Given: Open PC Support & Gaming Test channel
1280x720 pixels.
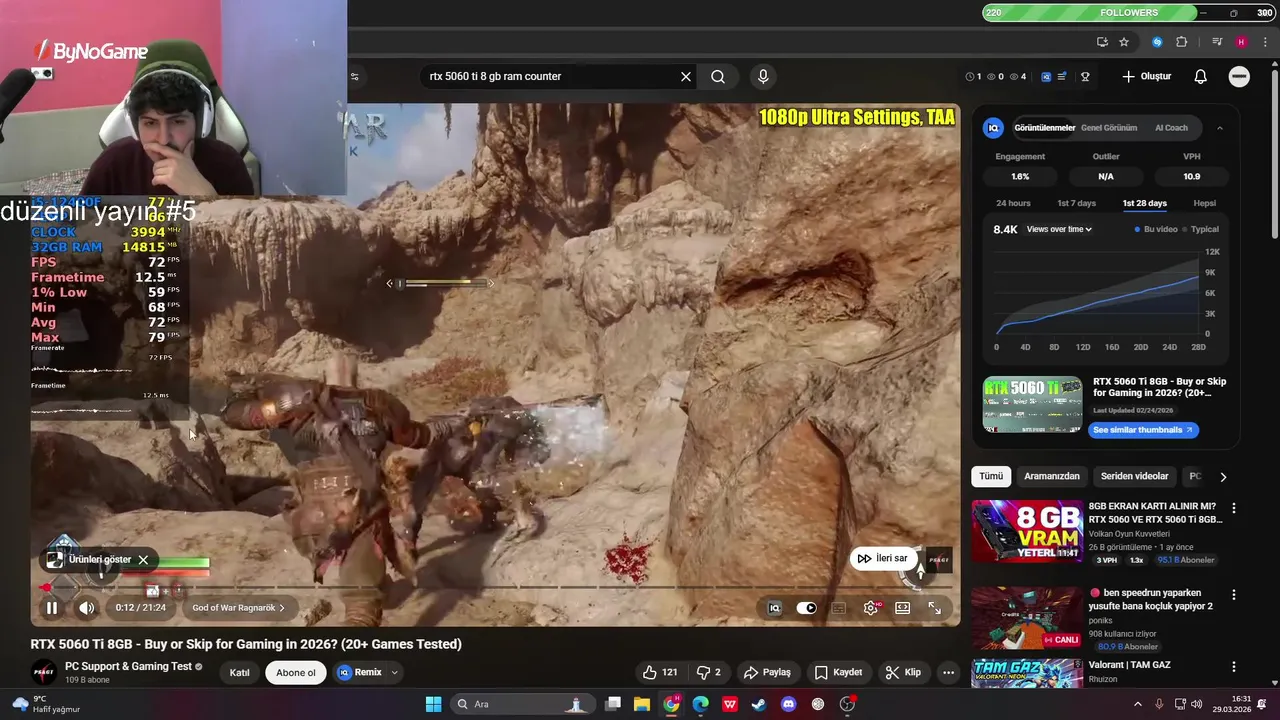Looking at the screenshot, I should pyautogui.click(x=128, y=667).
